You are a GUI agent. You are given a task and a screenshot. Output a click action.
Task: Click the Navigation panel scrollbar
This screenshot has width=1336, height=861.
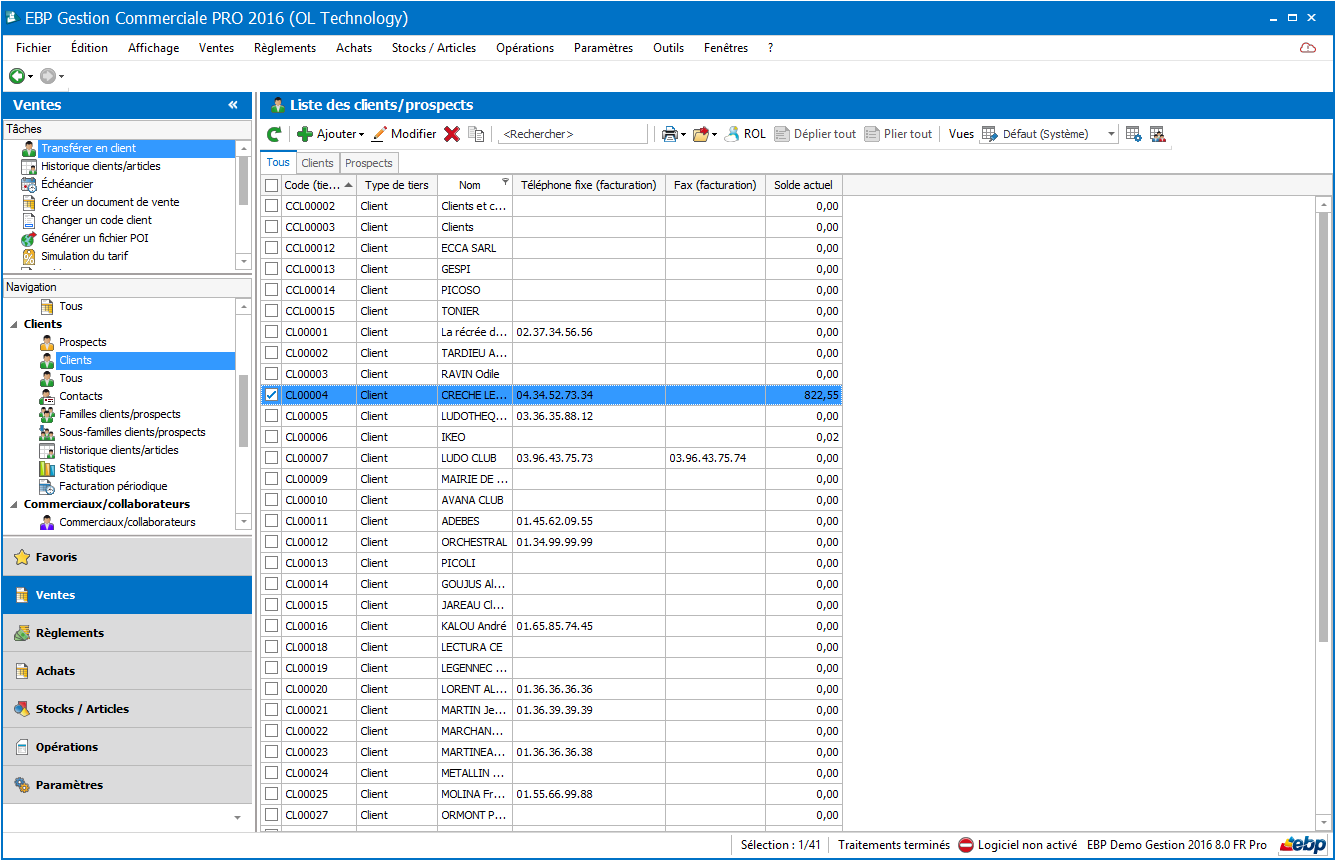pos(244,414)
